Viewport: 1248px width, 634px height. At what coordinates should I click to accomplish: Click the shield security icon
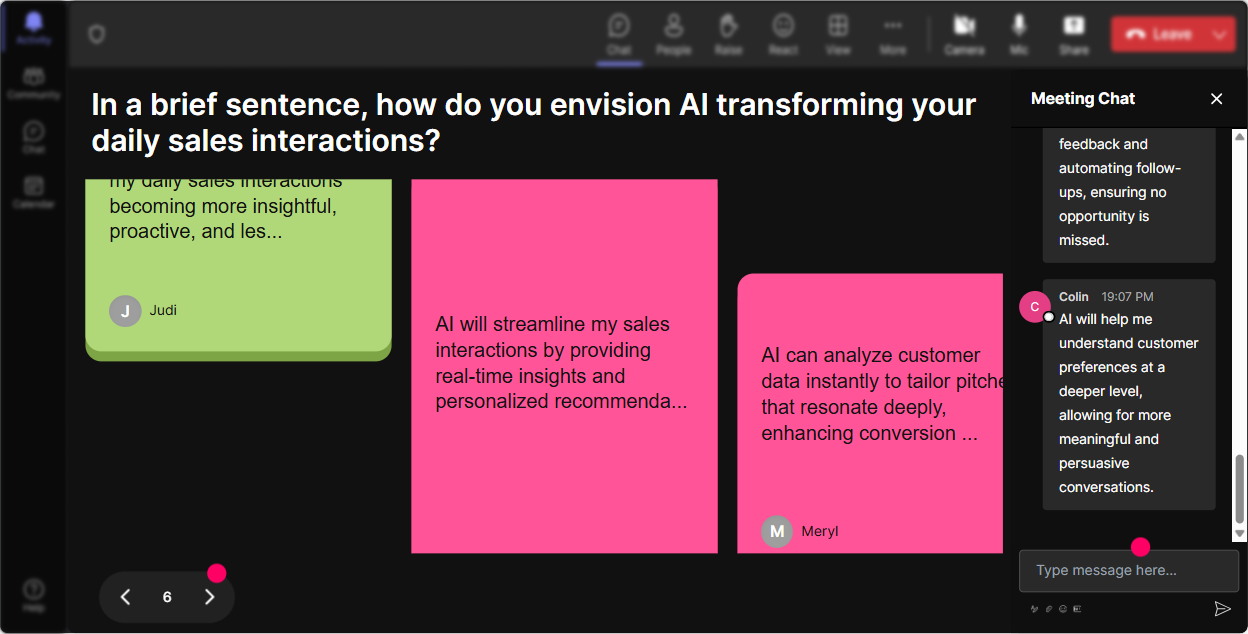pyautogui.click(x=96, y=35)
